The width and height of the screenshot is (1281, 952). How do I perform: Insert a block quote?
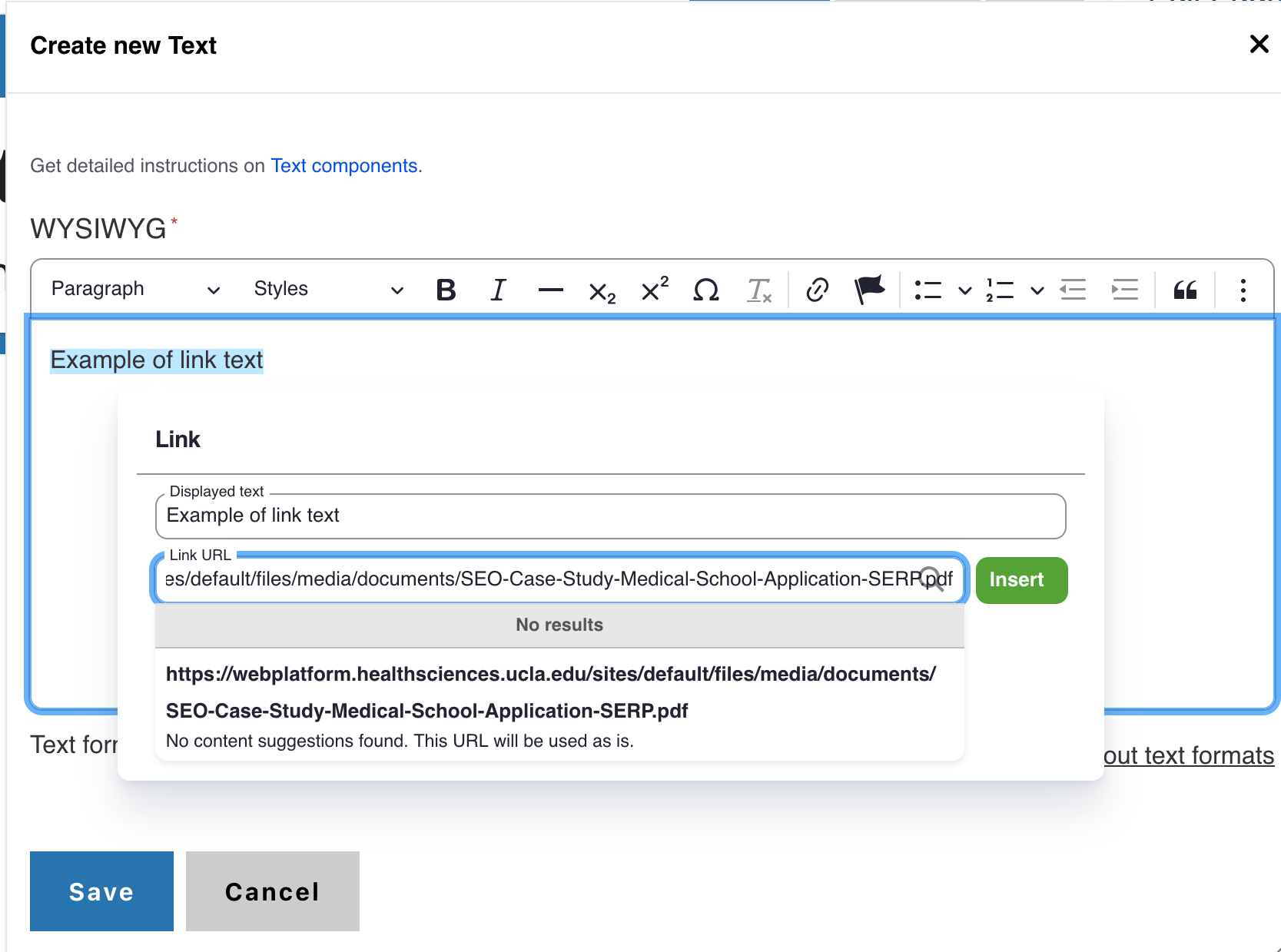coord(1185,290)
